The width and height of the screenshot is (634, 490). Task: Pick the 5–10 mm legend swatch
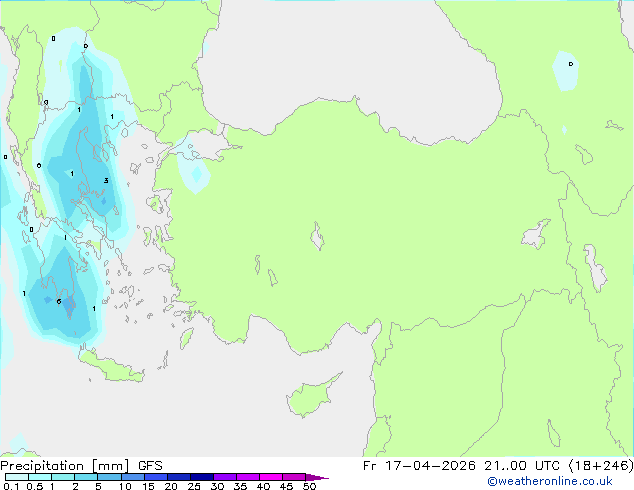click(109, 477)
